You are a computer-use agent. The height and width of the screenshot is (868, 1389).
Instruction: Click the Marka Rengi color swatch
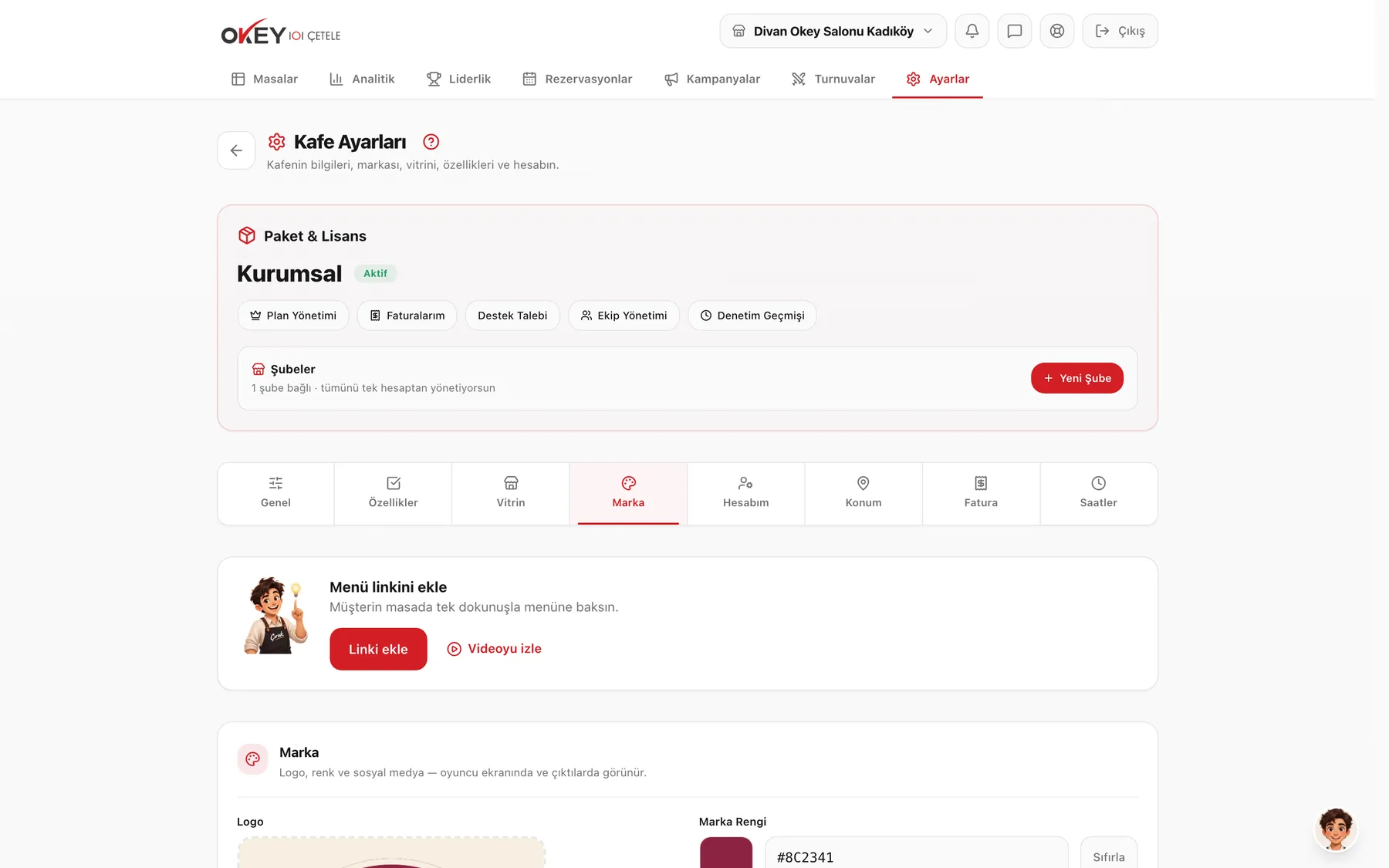coord(726,853)
